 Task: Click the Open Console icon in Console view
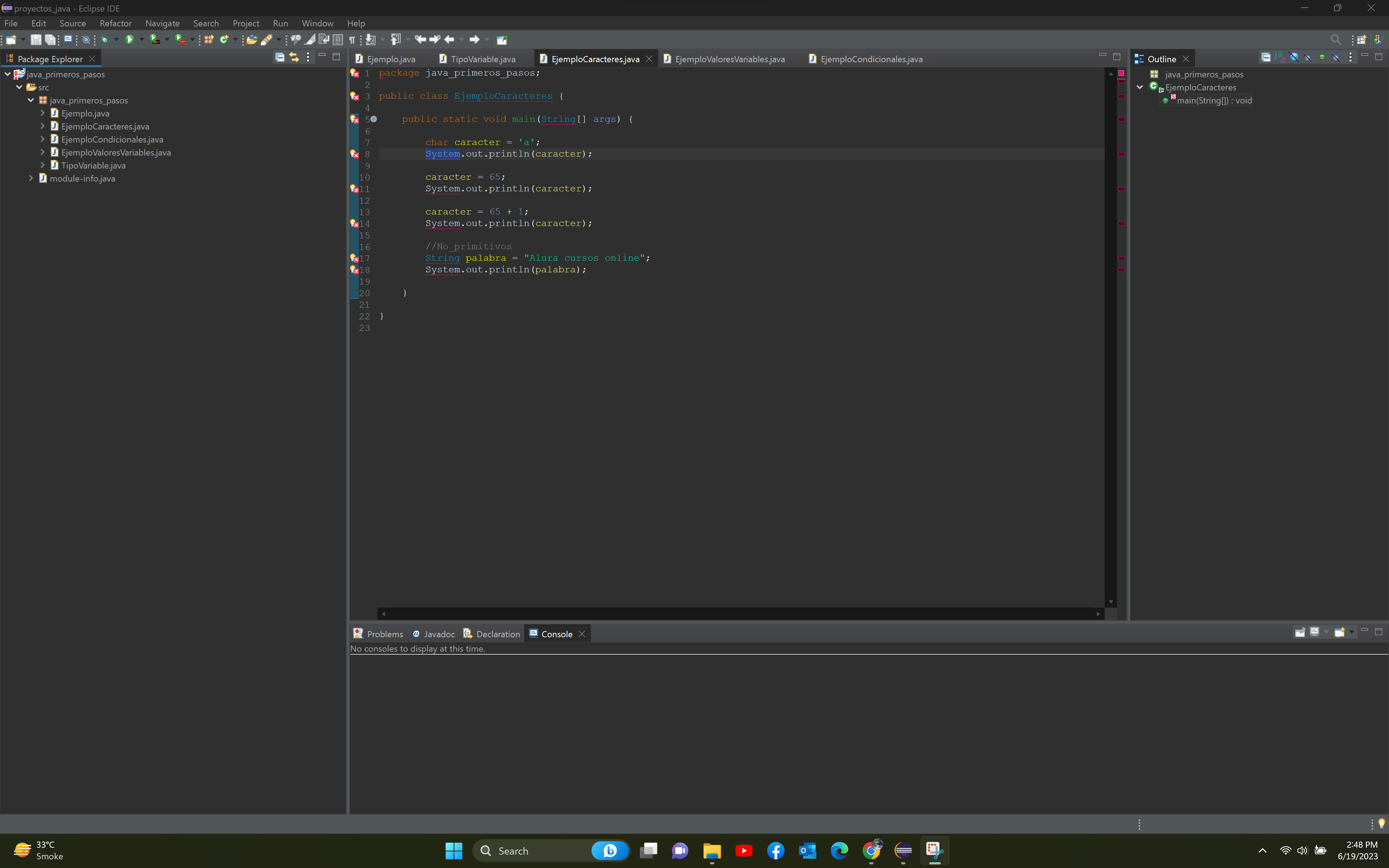pyautogui.click(x=1339, y=632)
